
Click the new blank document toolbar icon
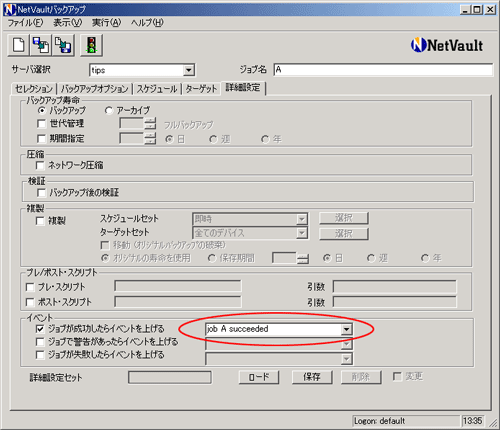coord(18,45)
